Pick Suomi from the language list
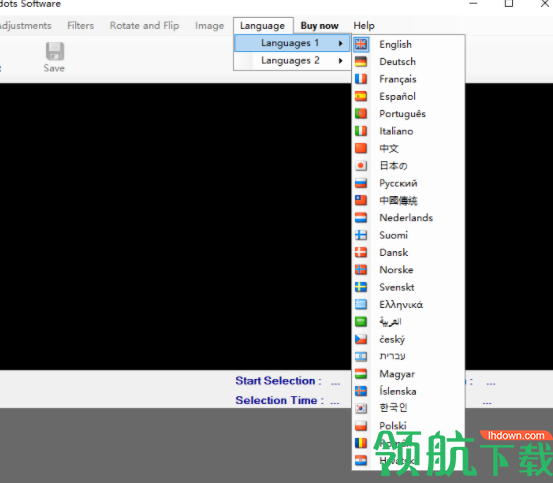553x483 pixels. coord(408,235)
